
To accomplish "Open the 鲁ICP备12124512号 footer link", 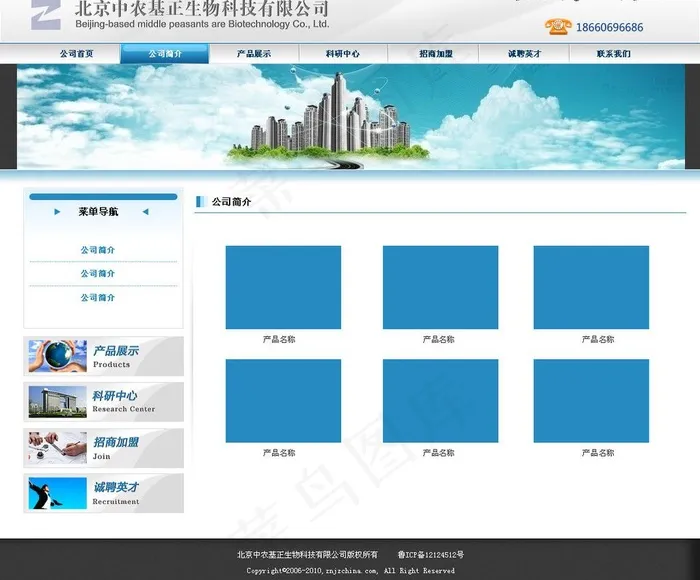I will click(x=430, y=555).
